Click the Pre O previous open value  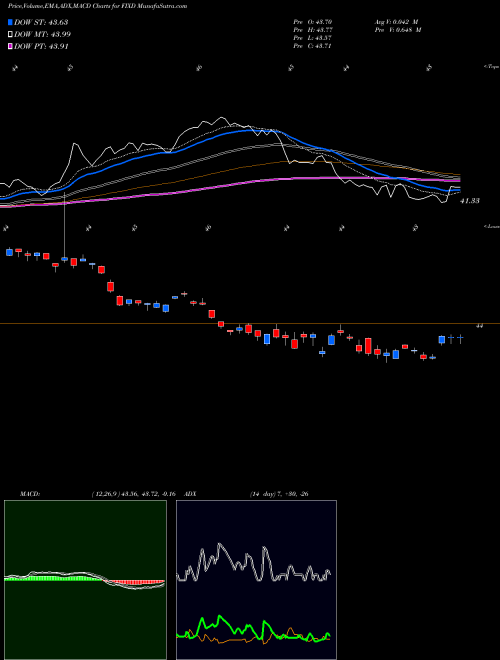[x=313, y=21]
